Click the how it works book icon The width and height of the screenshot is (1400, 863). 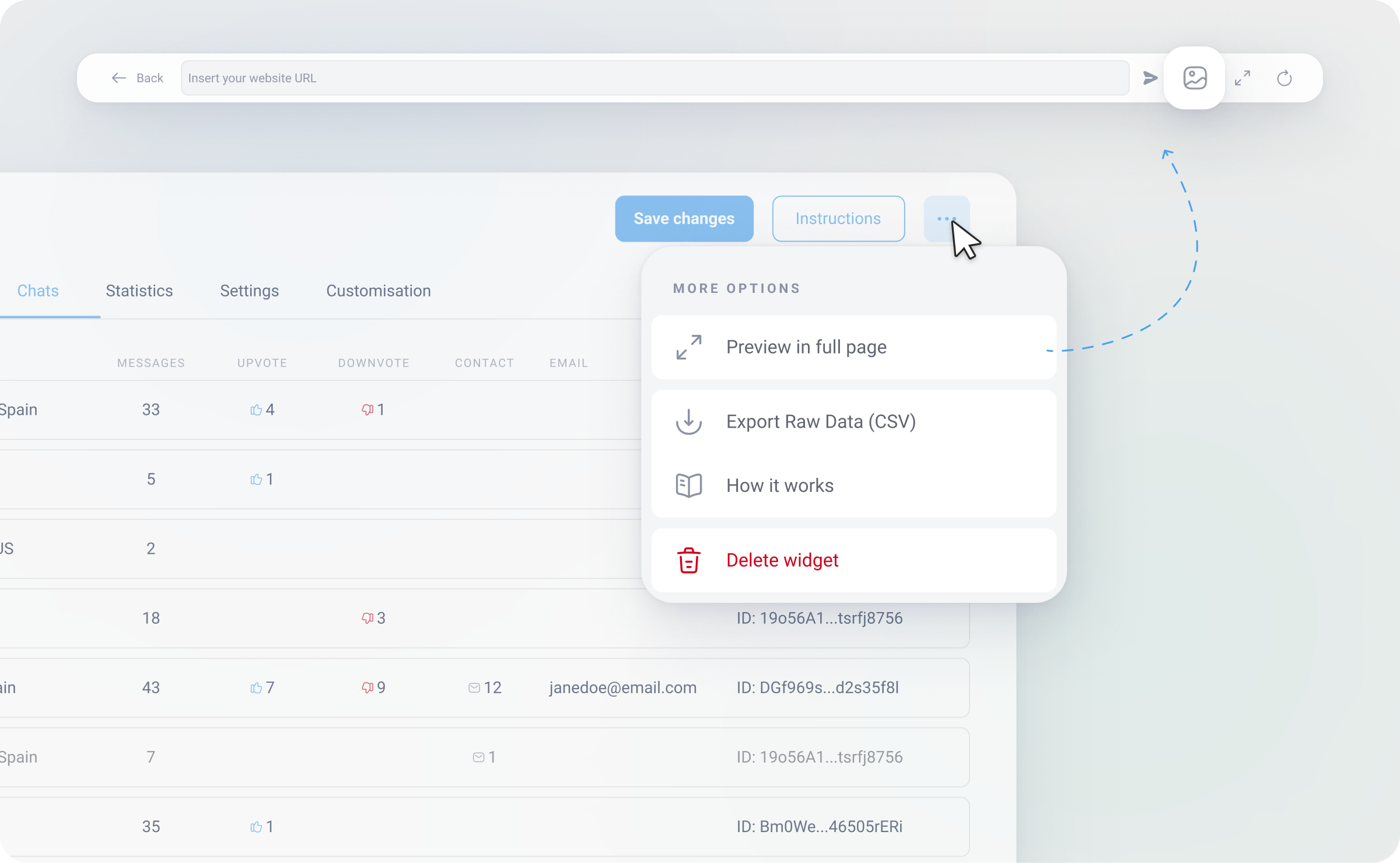tap(690, 485)
